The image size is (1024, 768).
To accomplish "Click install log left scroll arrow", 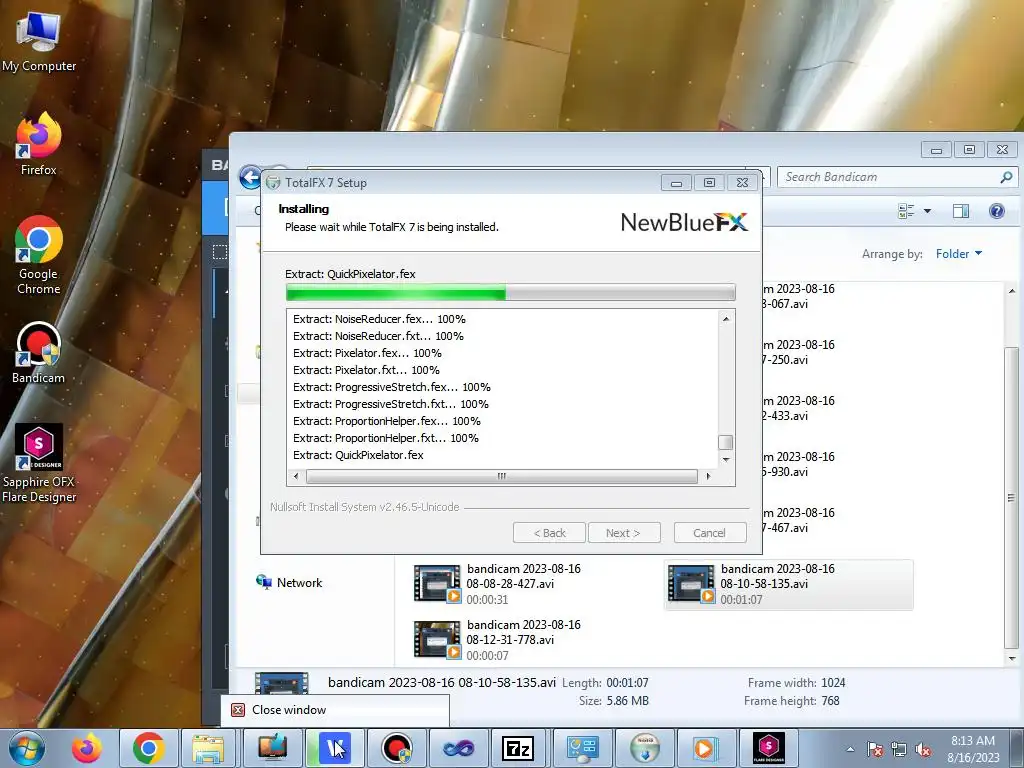I will (x=296, y=476).
